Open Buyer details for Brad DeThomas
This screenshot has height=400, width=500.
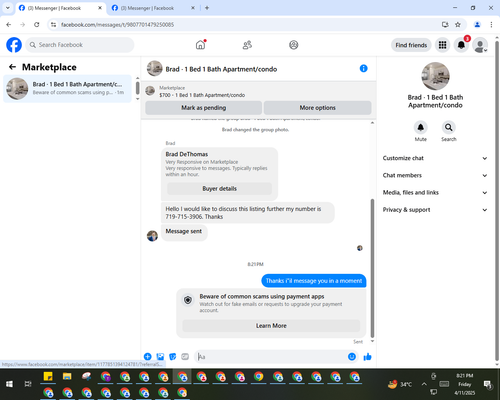[x=219, y=189]
